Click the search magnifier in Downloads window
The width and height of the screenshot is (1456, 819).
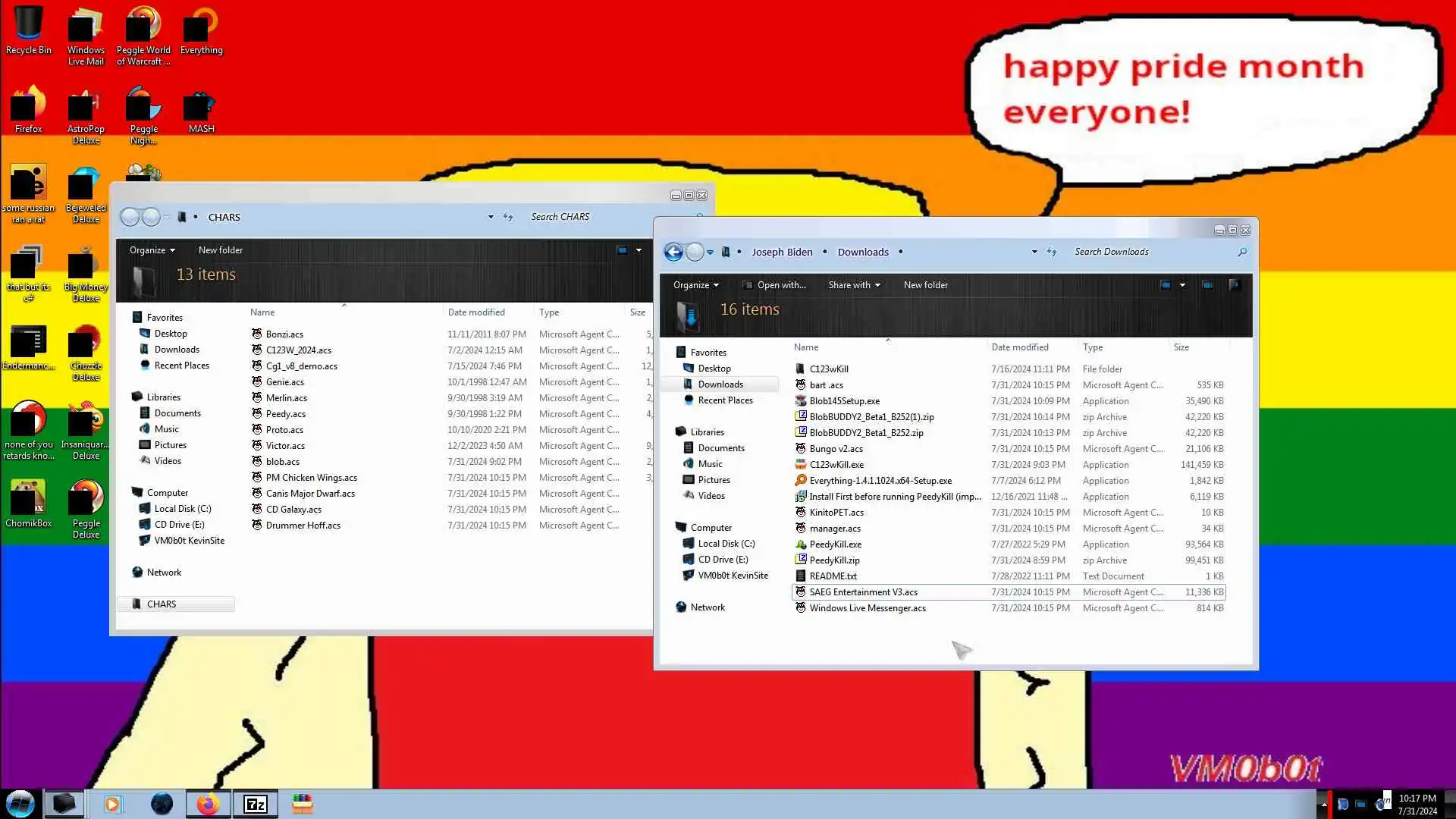[x=1242, y=252]
